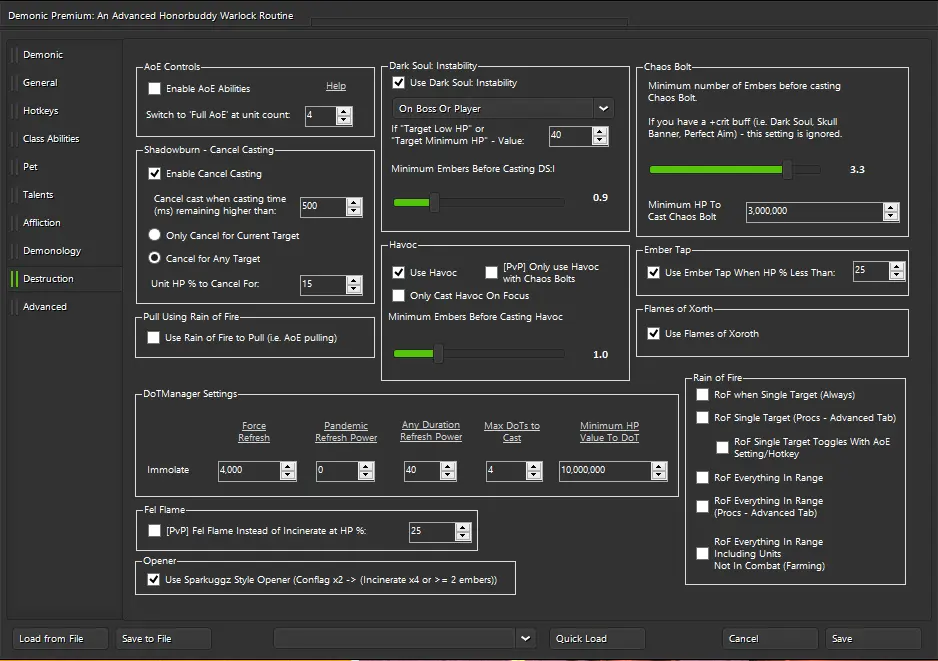Go to the Class Abilities tab

[51, 138]
